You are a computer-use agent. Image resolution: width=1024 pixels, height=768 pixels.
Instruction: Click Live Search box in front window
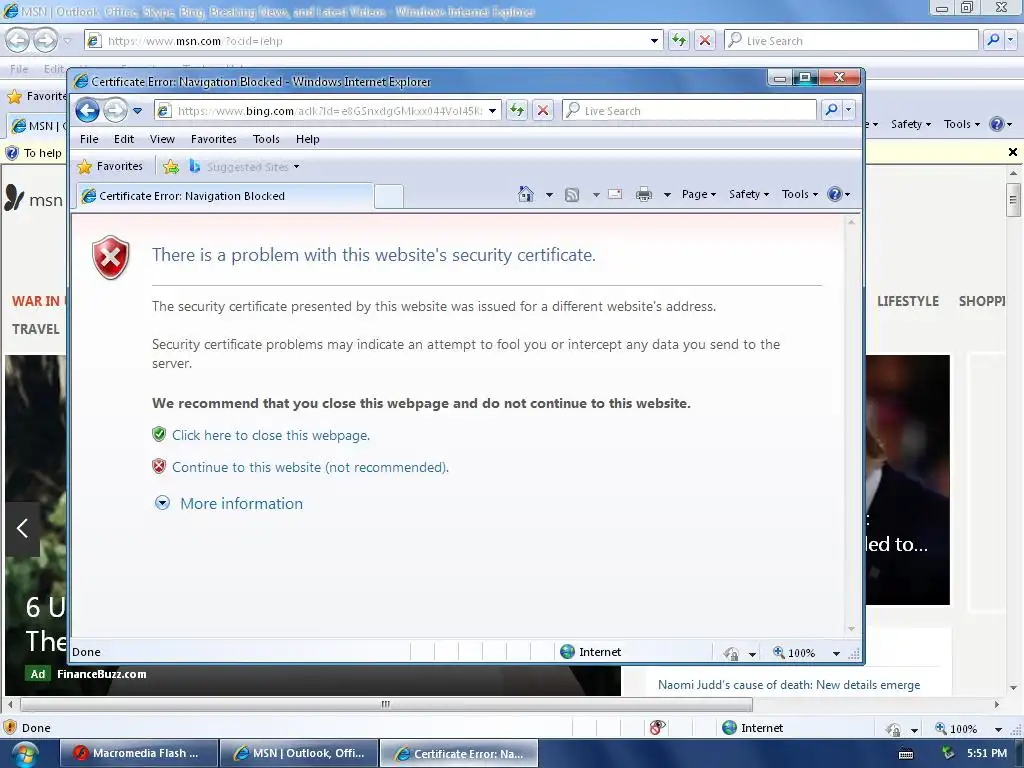(x=689, y=111)
